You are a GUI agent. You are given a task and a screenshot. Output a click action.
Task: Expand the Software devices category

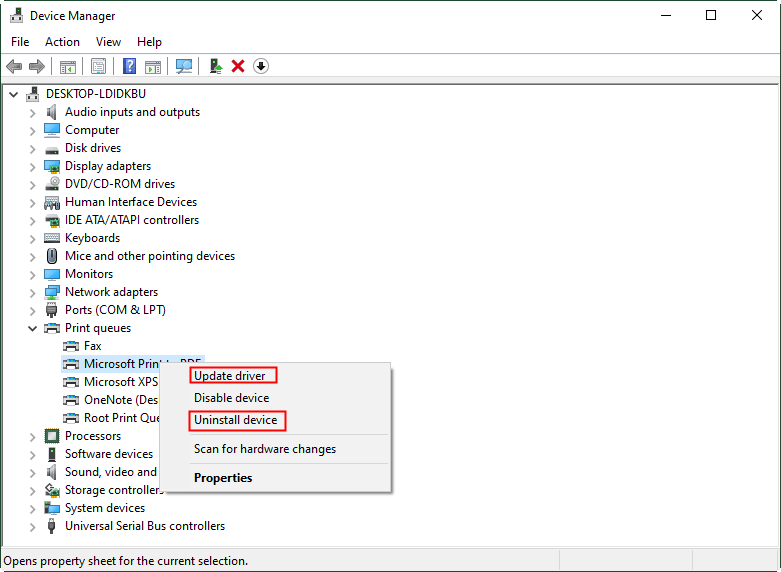(x=32, y=454)
